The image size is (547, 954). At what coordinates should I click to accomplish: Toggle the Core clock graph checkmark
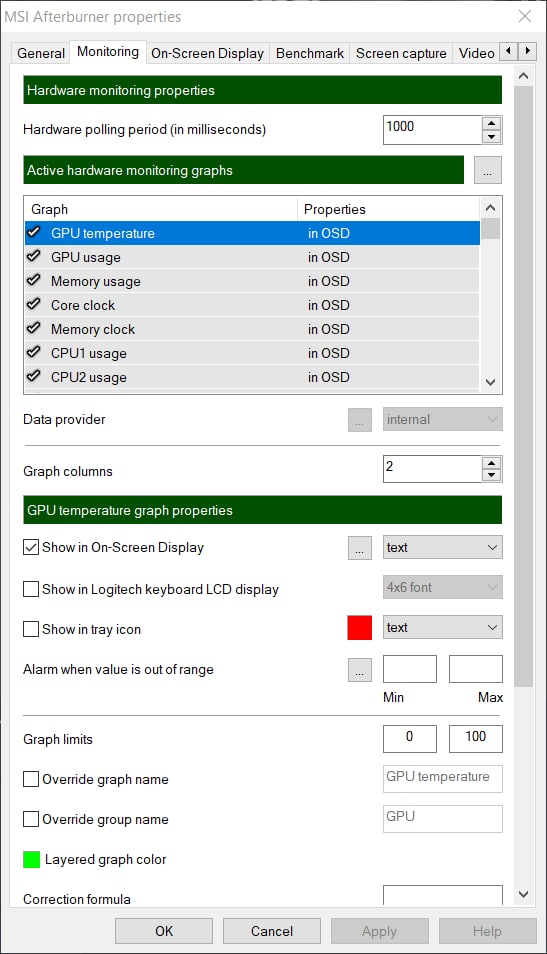click(x=34, y=304)
